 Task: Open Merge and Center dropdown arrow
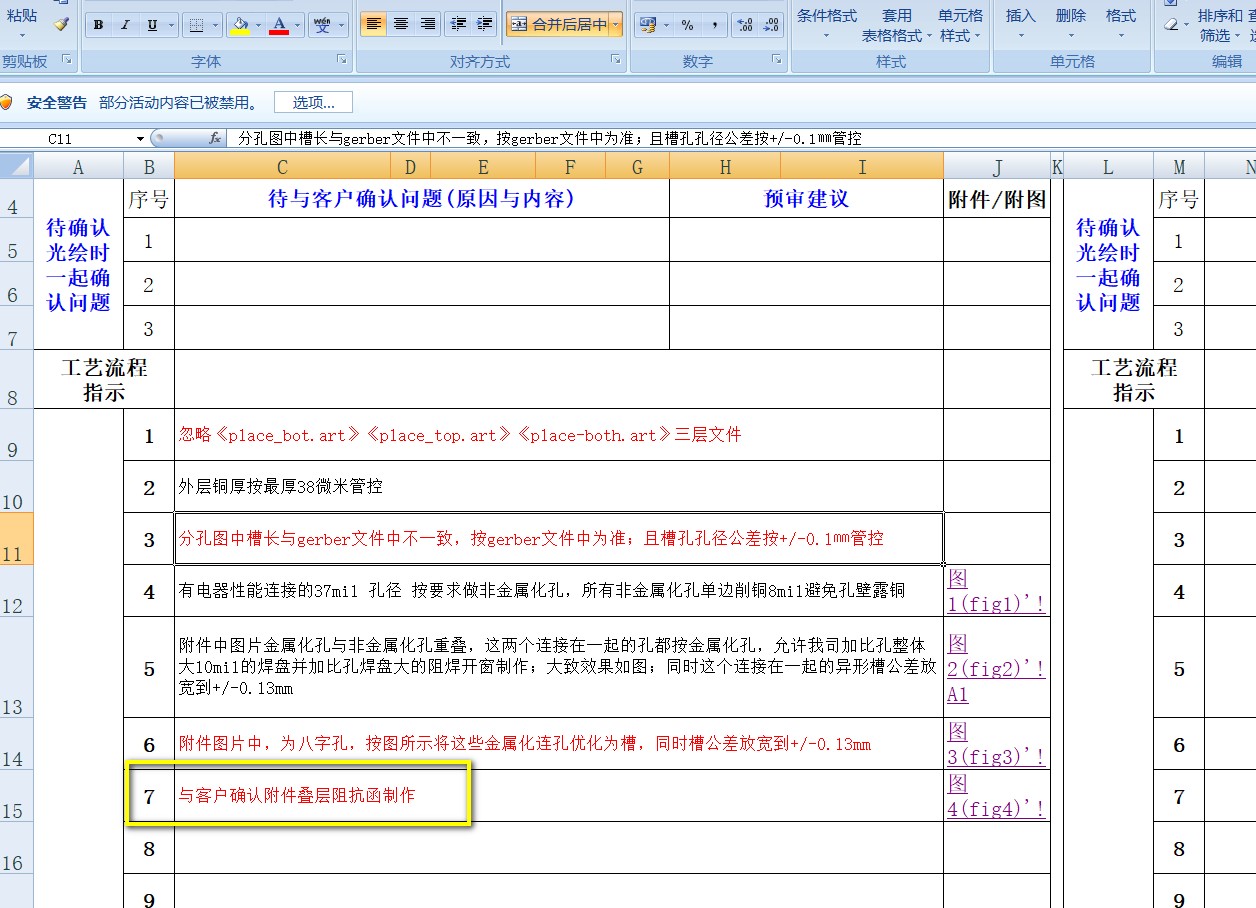[x=616, y=24]
